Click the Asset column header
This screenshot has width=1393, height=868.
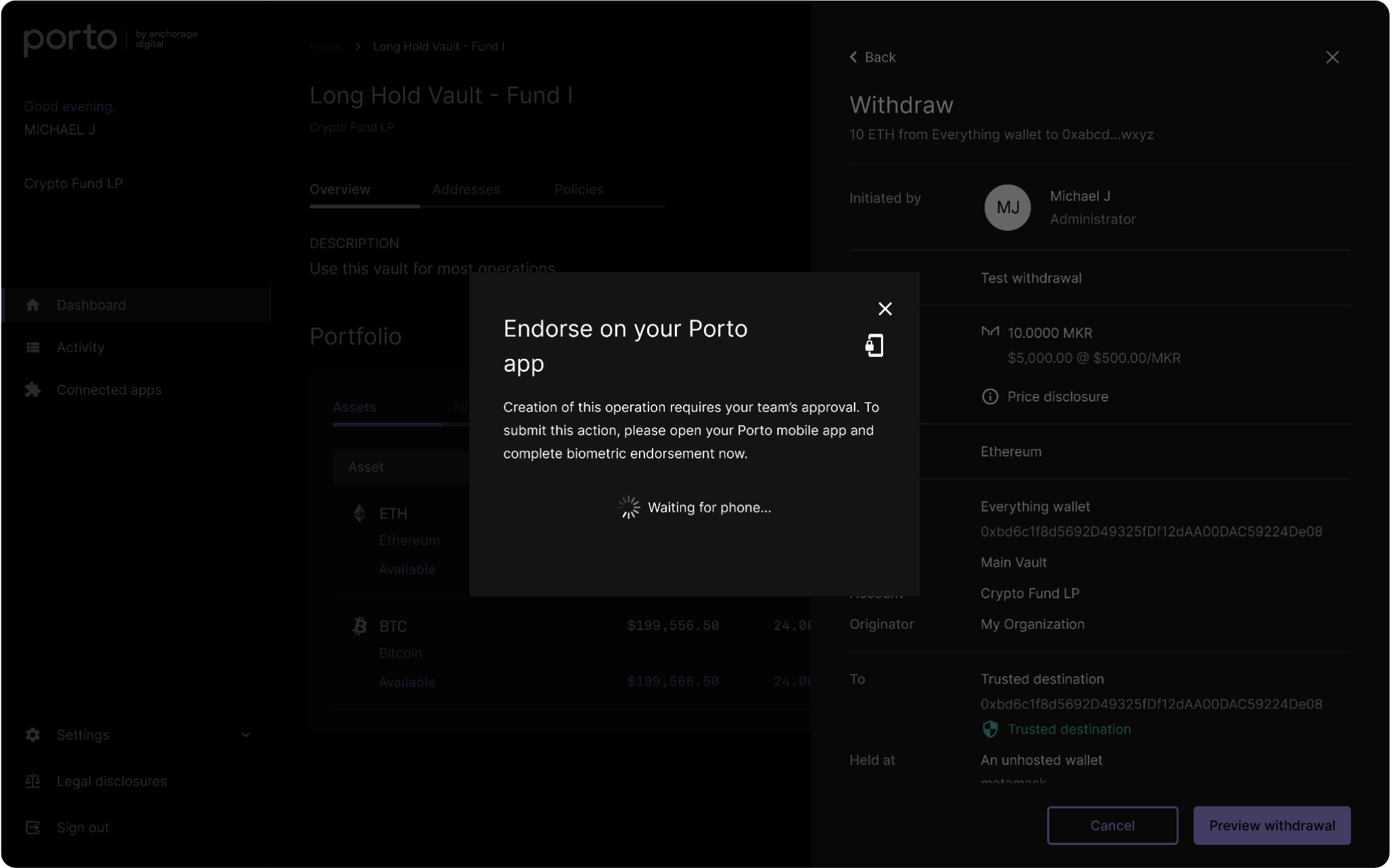[x=366, y=467]
